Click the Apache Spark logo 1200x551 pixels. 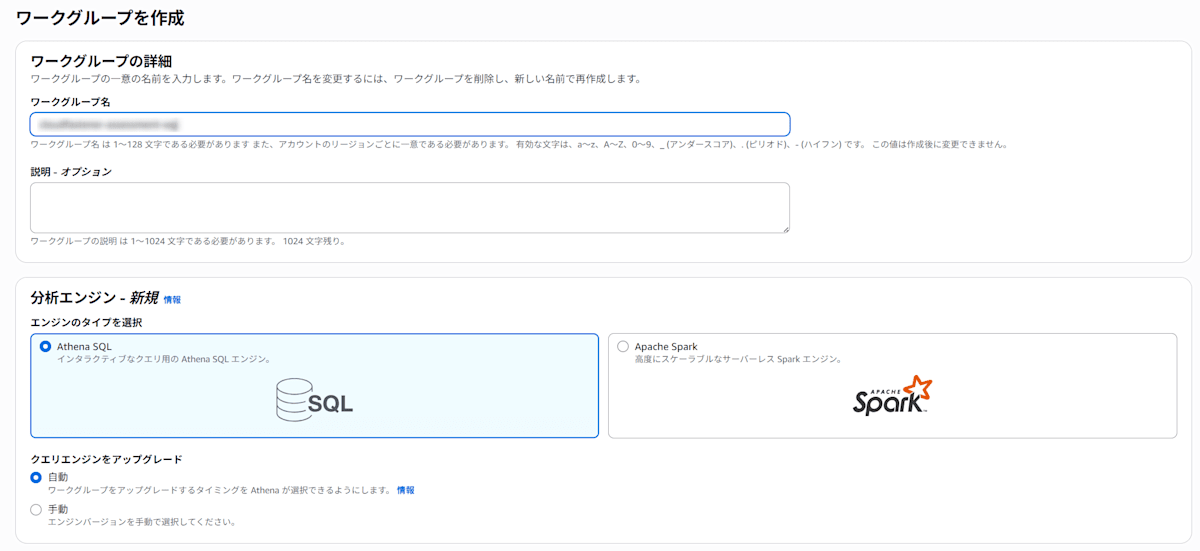(x=892, y=396)
